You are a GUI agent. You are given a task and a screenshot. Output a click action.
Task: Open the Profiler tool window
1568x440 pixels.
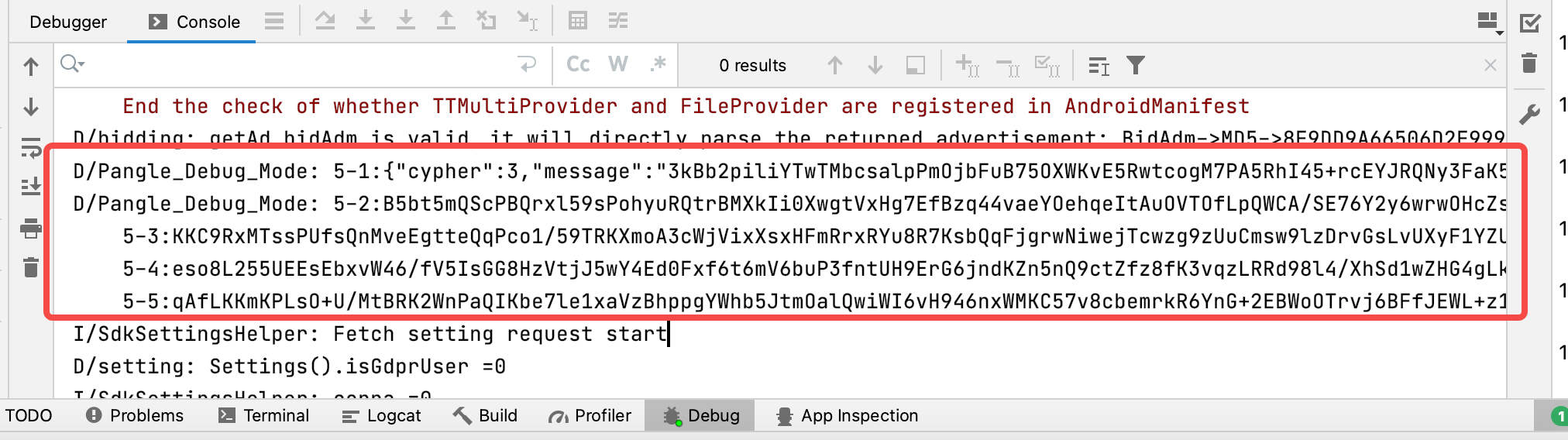click(x=590, y=416)
